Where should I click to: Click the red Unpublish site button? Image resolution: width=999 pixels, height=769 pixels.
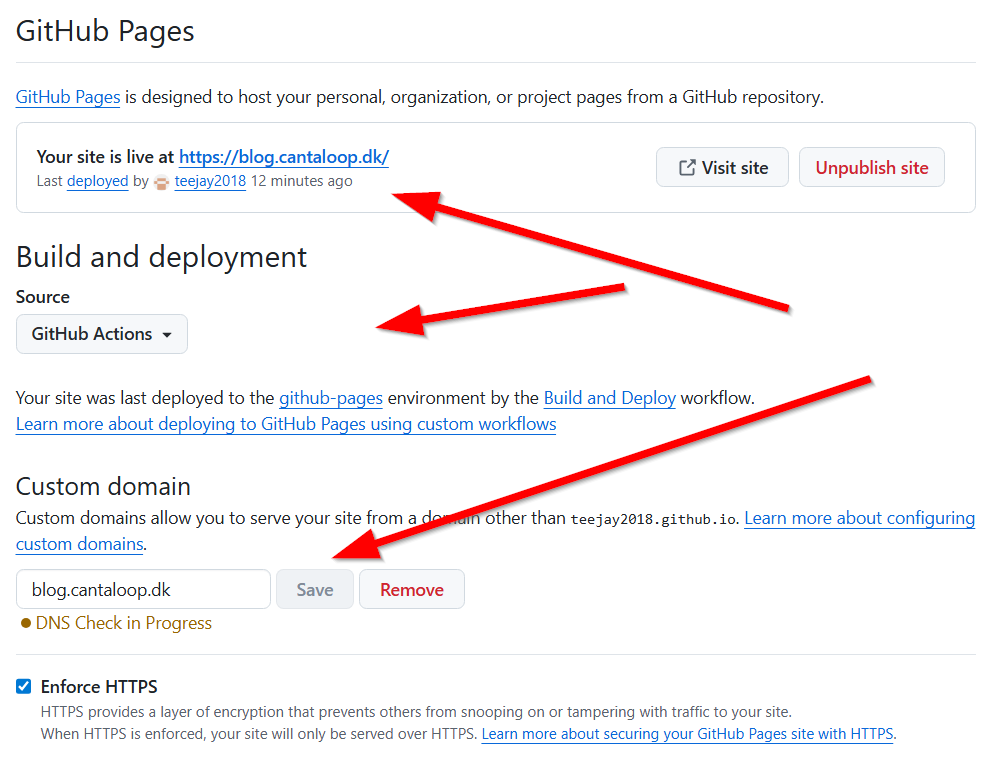pyautogui.click(x=871, y=168)
